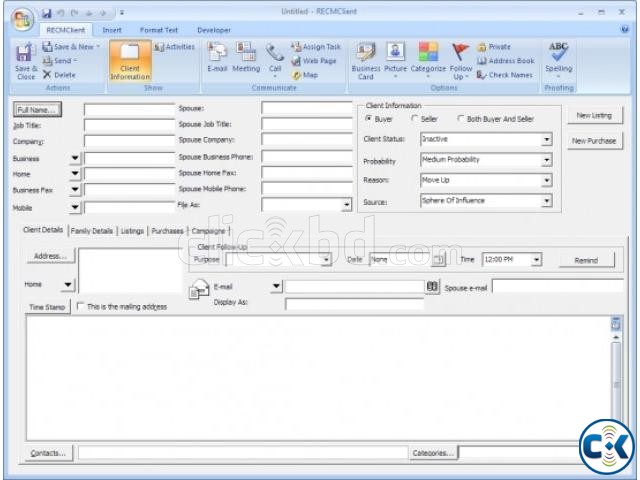Click the date picker calendar icon
640x480 pixels.
pyautogui.click(x=439, y=260)
